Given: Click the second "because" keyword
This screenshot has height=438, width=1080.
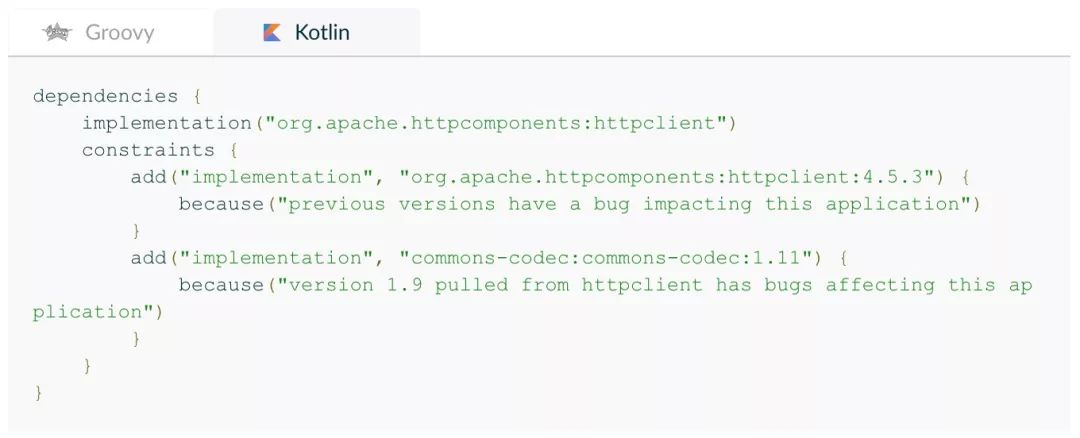Looking at the screenshot, I should 221,285.
